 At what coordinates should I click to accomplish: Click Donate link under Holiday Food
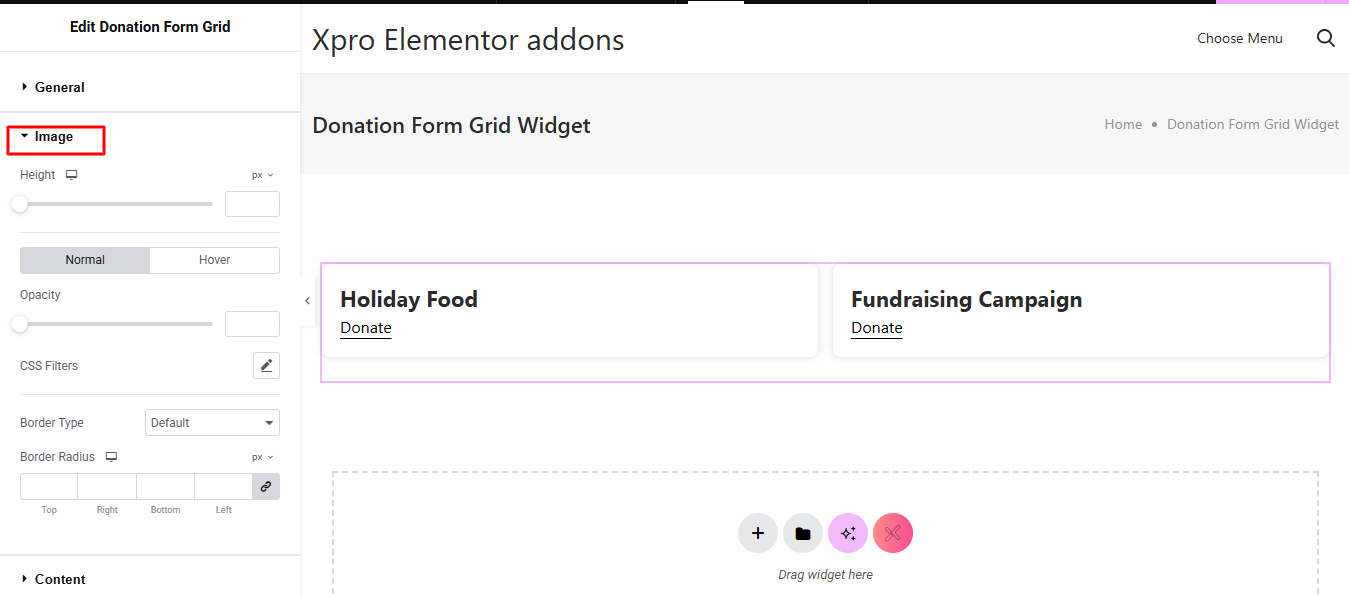coord(366,328)
